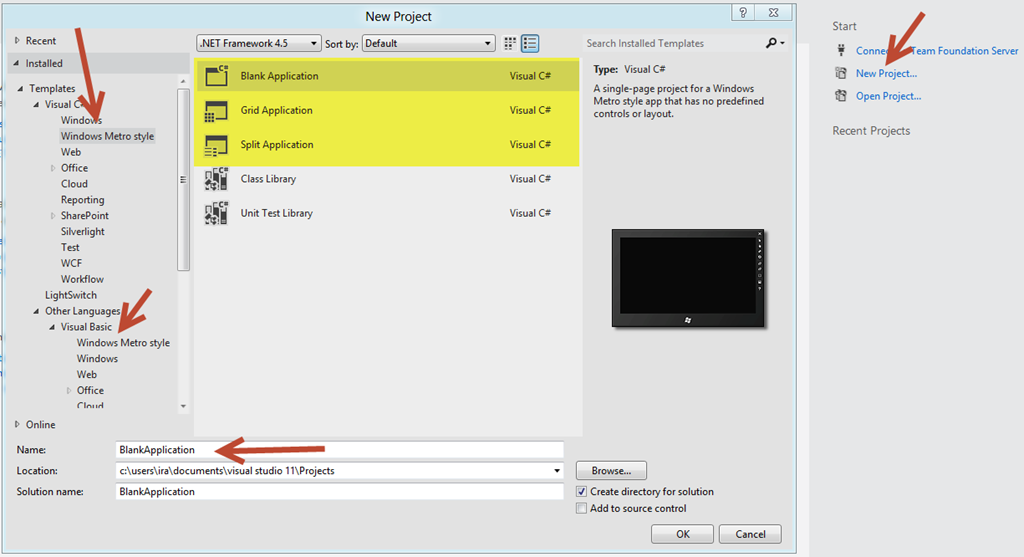Image resolution: width=1024 pixels, height=557 pixels.
Task: Open the .NET Framework version dropdown
Action: tap(259, 43)
